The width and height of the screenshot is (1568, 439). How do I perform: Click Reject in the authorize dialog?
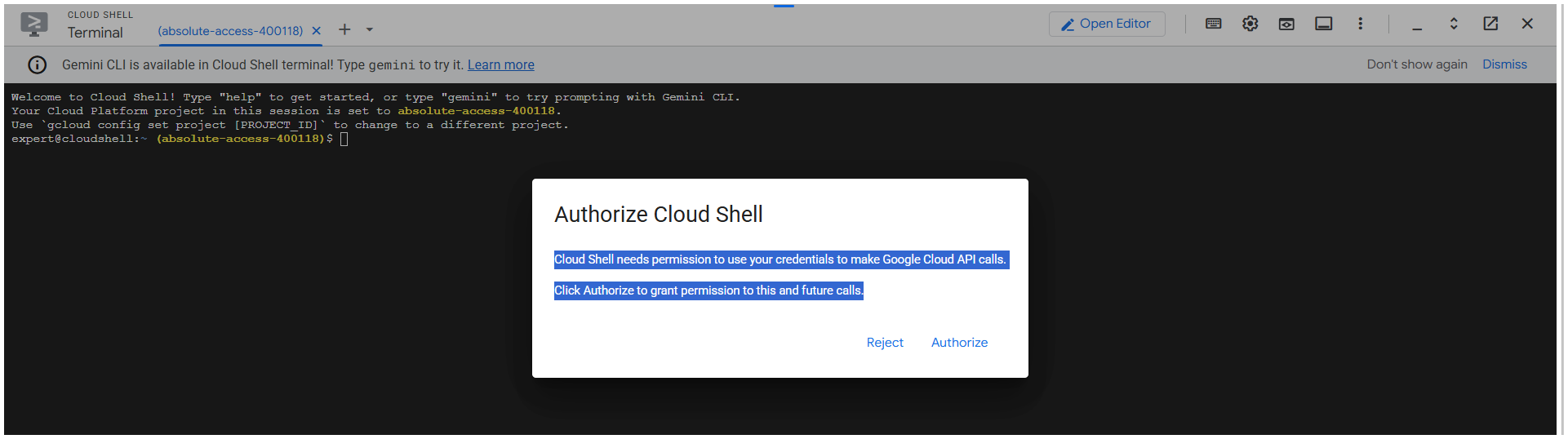click(885, 343)
